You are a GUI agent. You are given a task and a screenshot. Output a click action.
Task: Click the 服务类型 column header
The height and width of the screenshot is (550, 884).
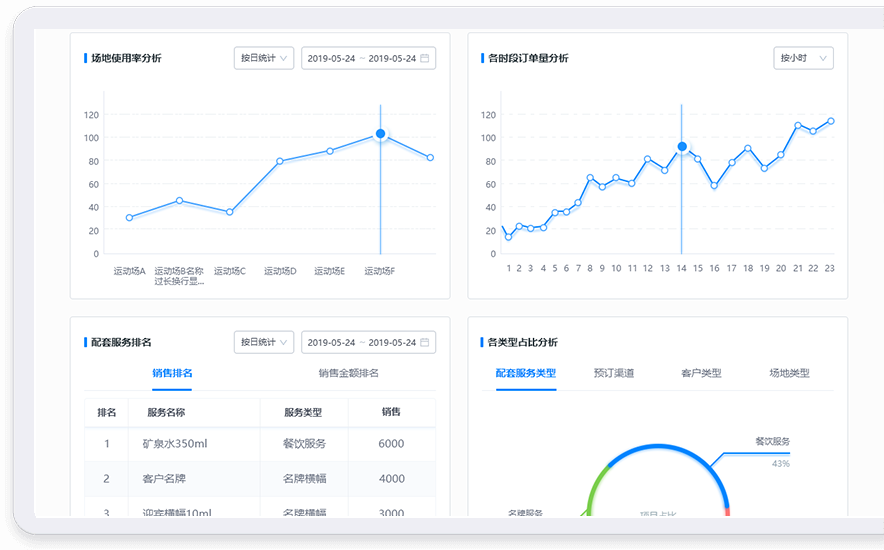tap(303, 412)
